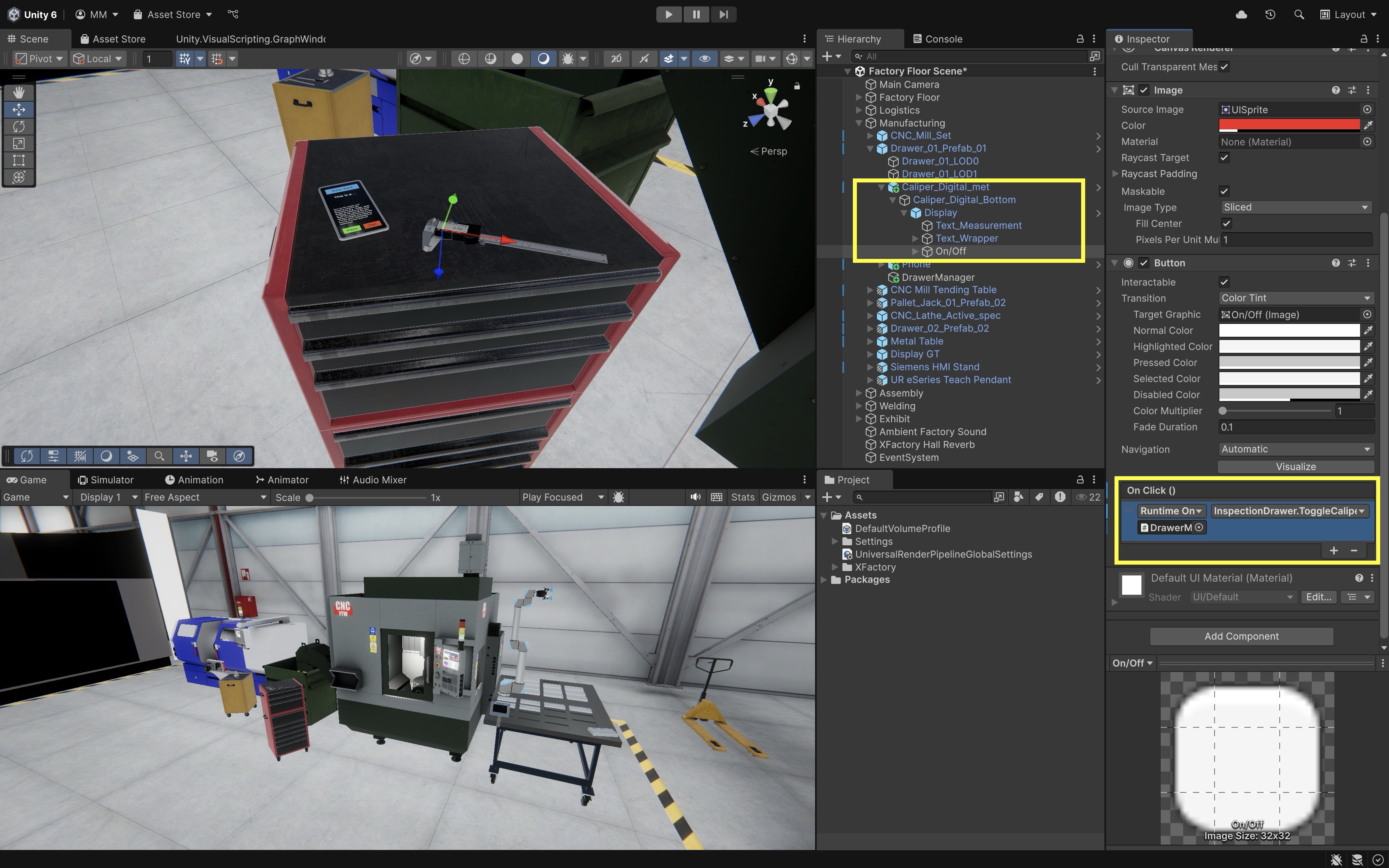Click the Visualize navigation button
The height and width of the screenshot is (868, 1389).
[x=1295, y=467]
